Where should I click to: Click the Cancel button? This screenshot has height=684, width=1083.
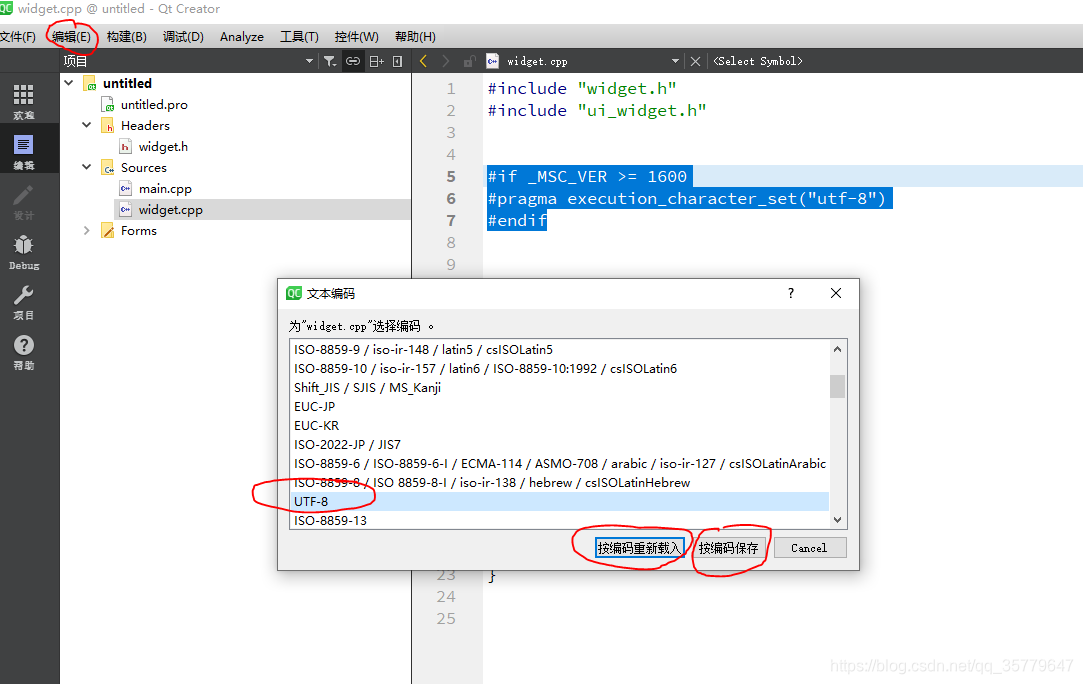tap(809, 548)
